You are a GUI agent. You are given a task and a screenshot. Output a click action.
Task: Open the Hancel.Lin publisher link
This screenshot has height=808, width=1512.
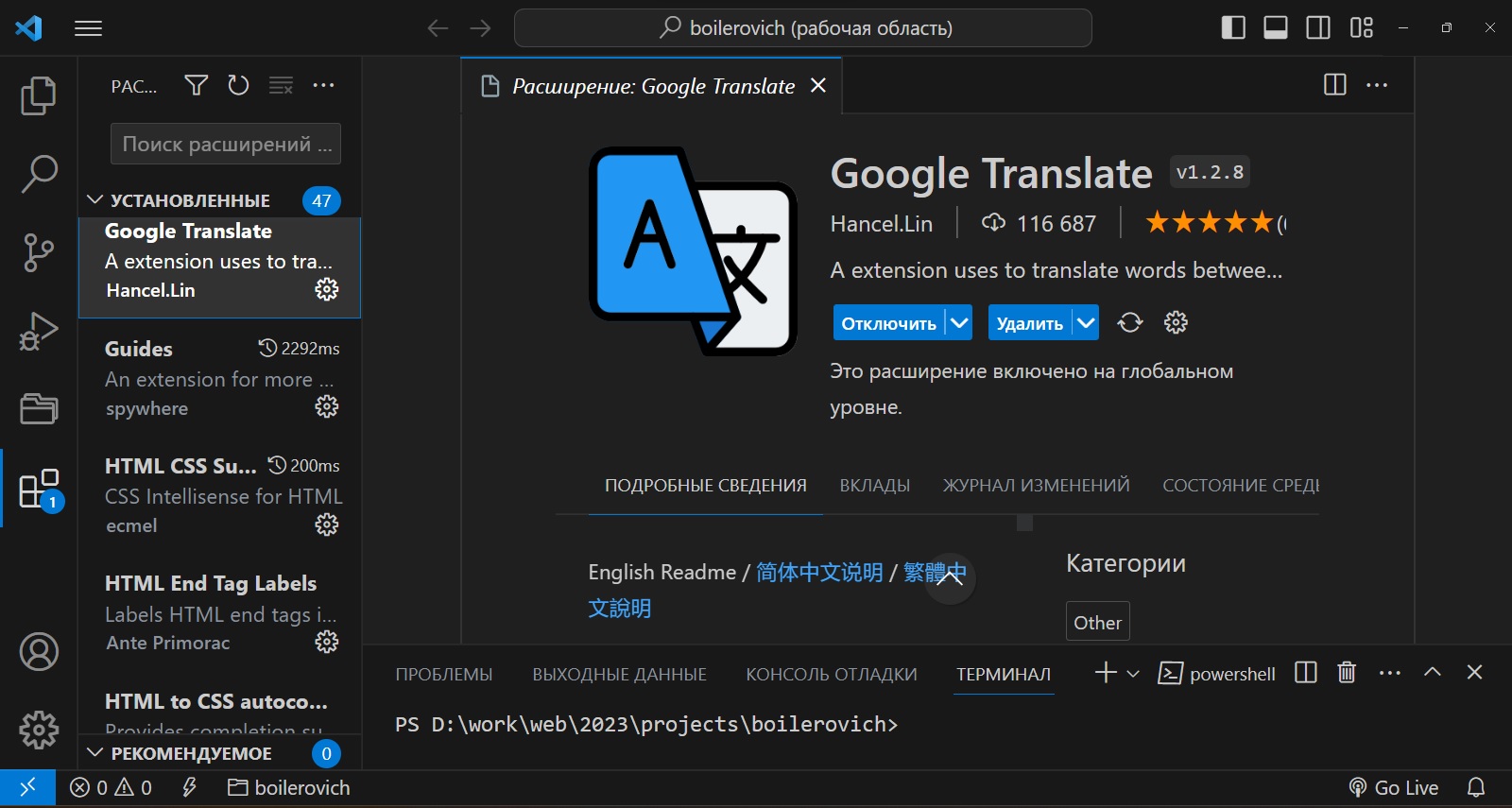[x=882, y=224]
